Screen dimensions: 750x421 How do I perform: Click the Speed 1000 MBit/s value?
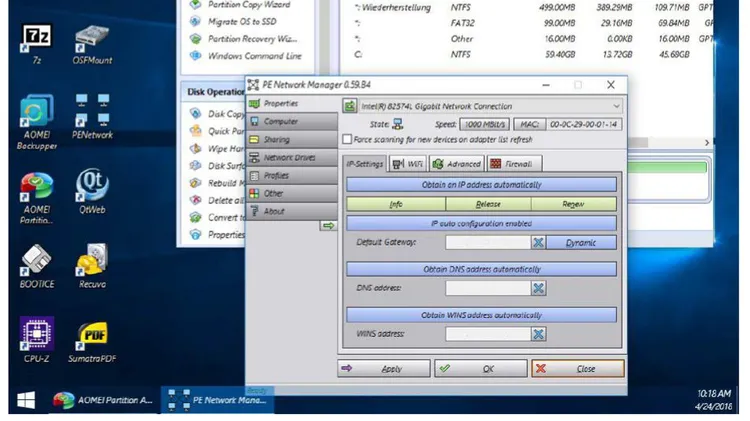pyautogui.click(x=485, y=124)
